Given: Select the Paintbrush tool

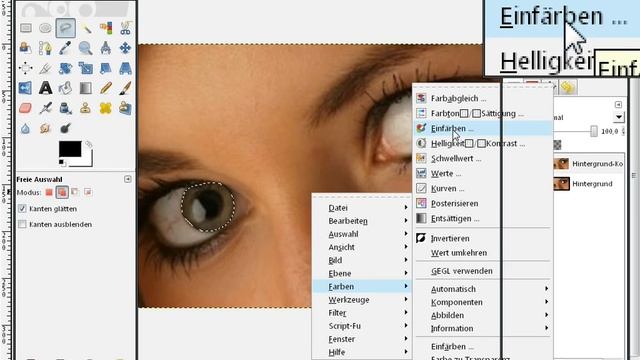Looking at the screenshot, I should click(125, 88).
